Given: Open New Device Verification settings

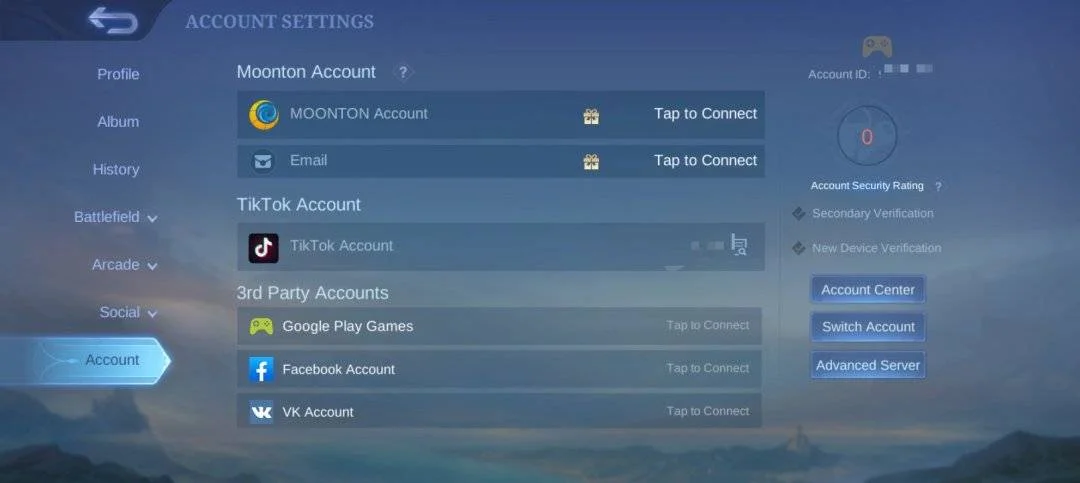Looking at the screenshot, I should (877, 248).
